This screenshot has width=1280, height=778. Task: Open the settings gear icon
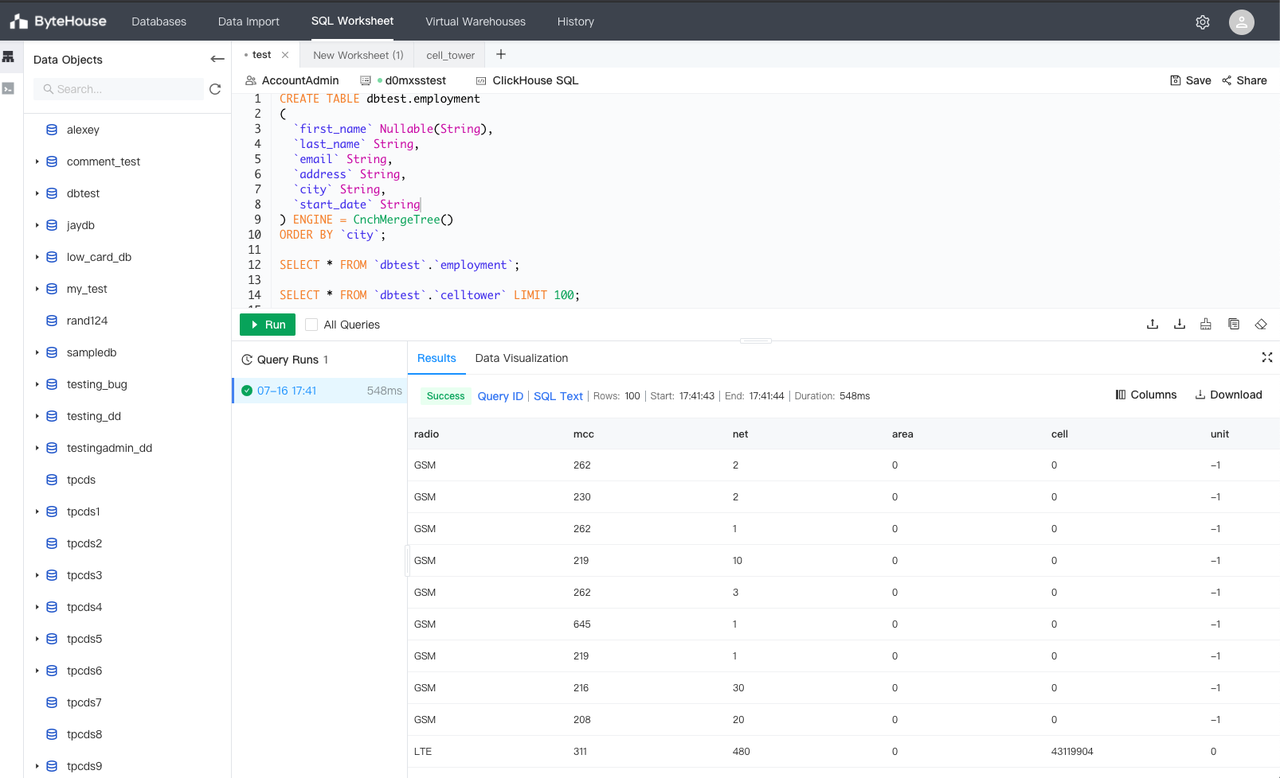pos(1202,22)
